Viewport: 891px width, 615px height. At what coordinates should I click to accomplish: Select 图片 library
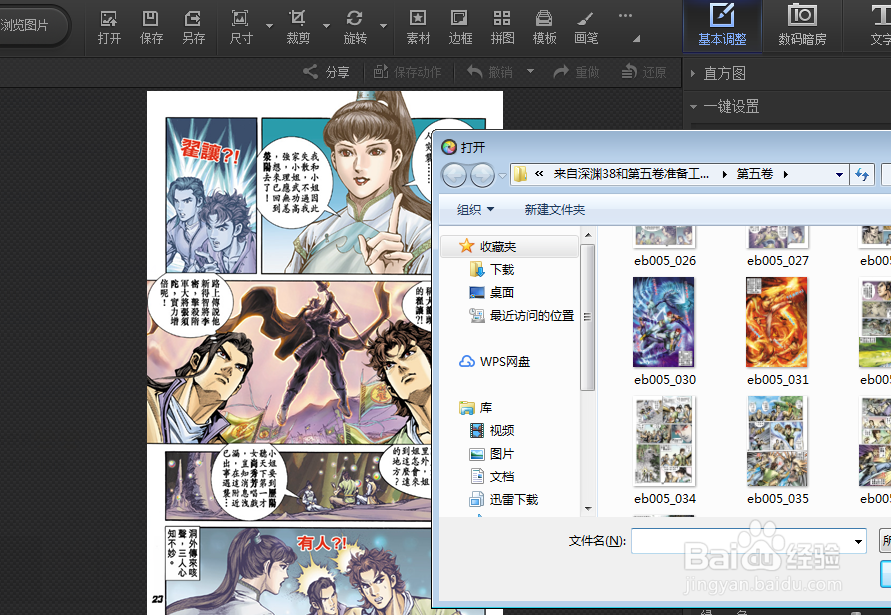[492, 454]
